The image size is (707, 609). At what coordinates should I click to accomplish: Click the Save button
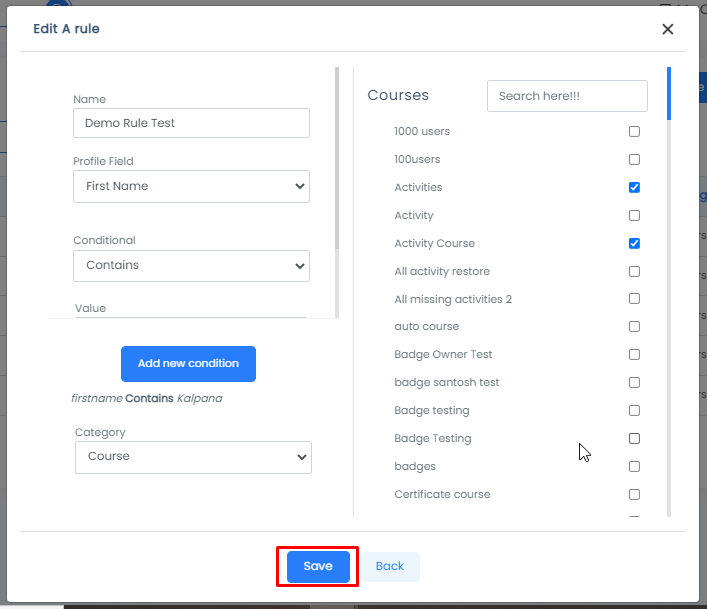click(318, 566)
